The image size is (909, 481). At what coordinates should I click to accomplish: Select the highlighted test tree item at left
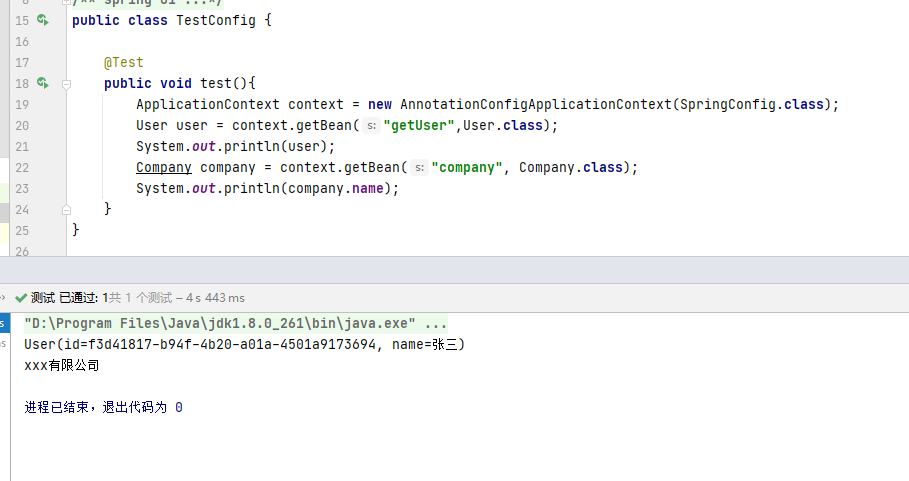tap(4, 324)
